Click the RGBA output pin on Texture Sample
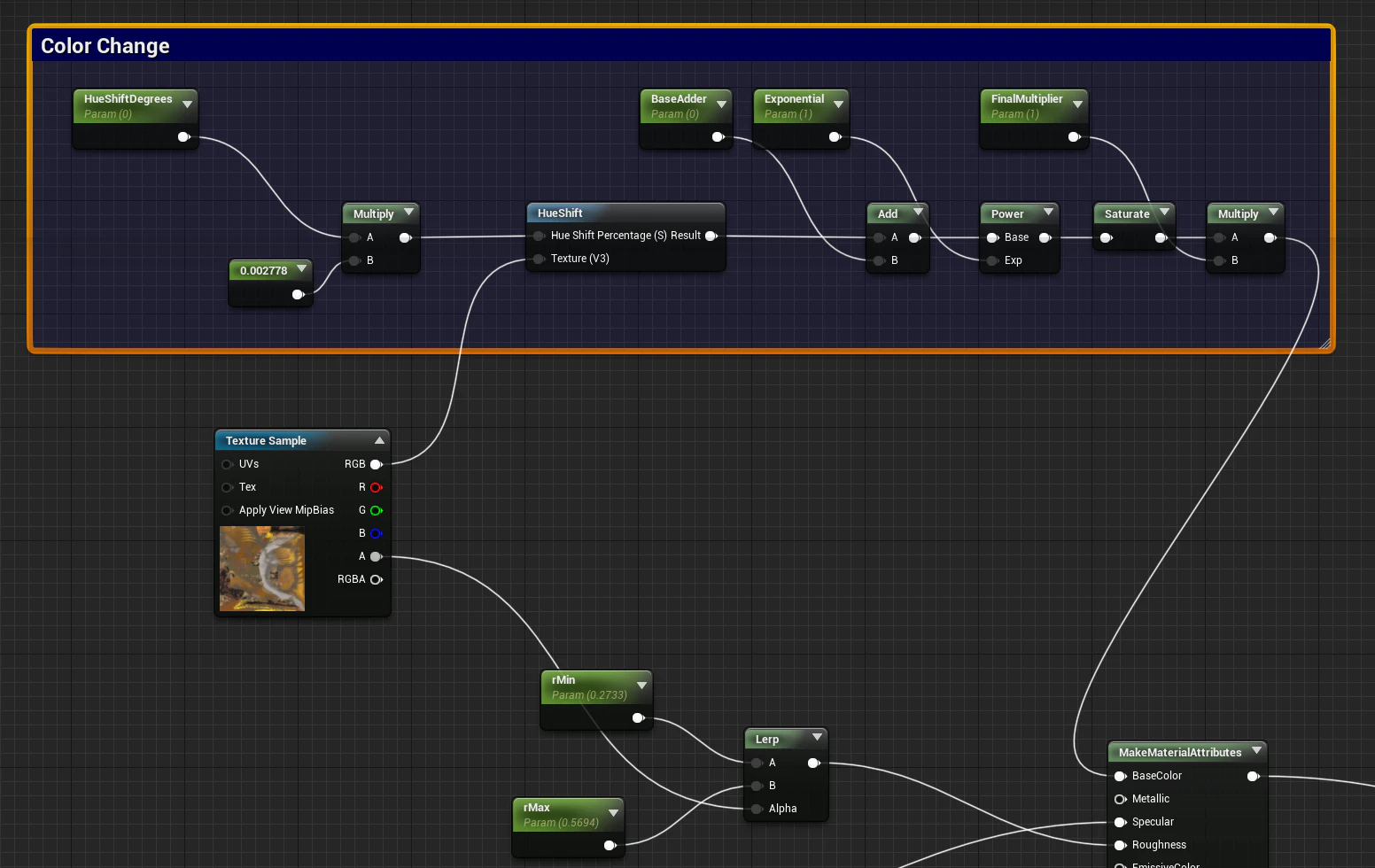Screen dimensions: 1375x868 tap(376, 579)
